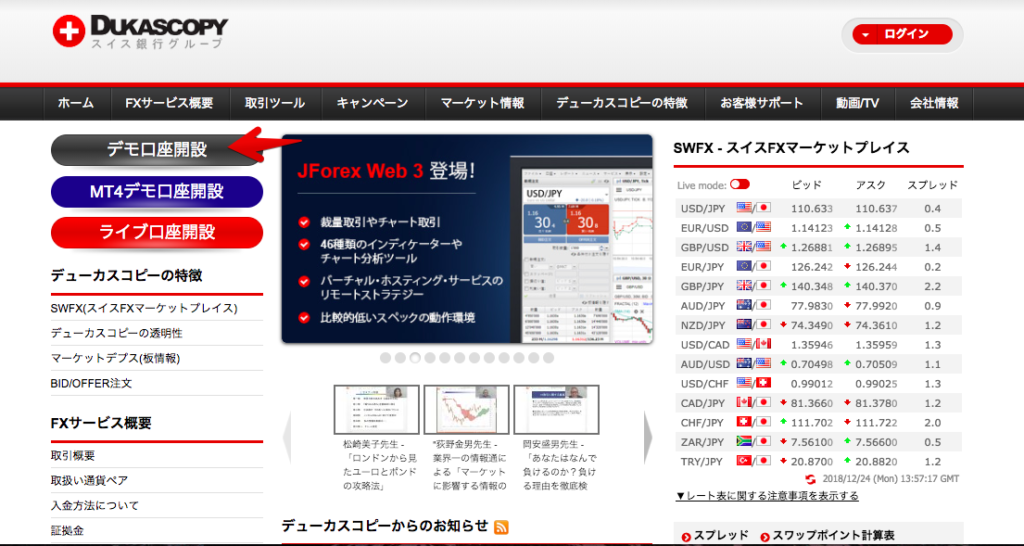
Task: Select the first banner carousel dot
Action: 385,358
